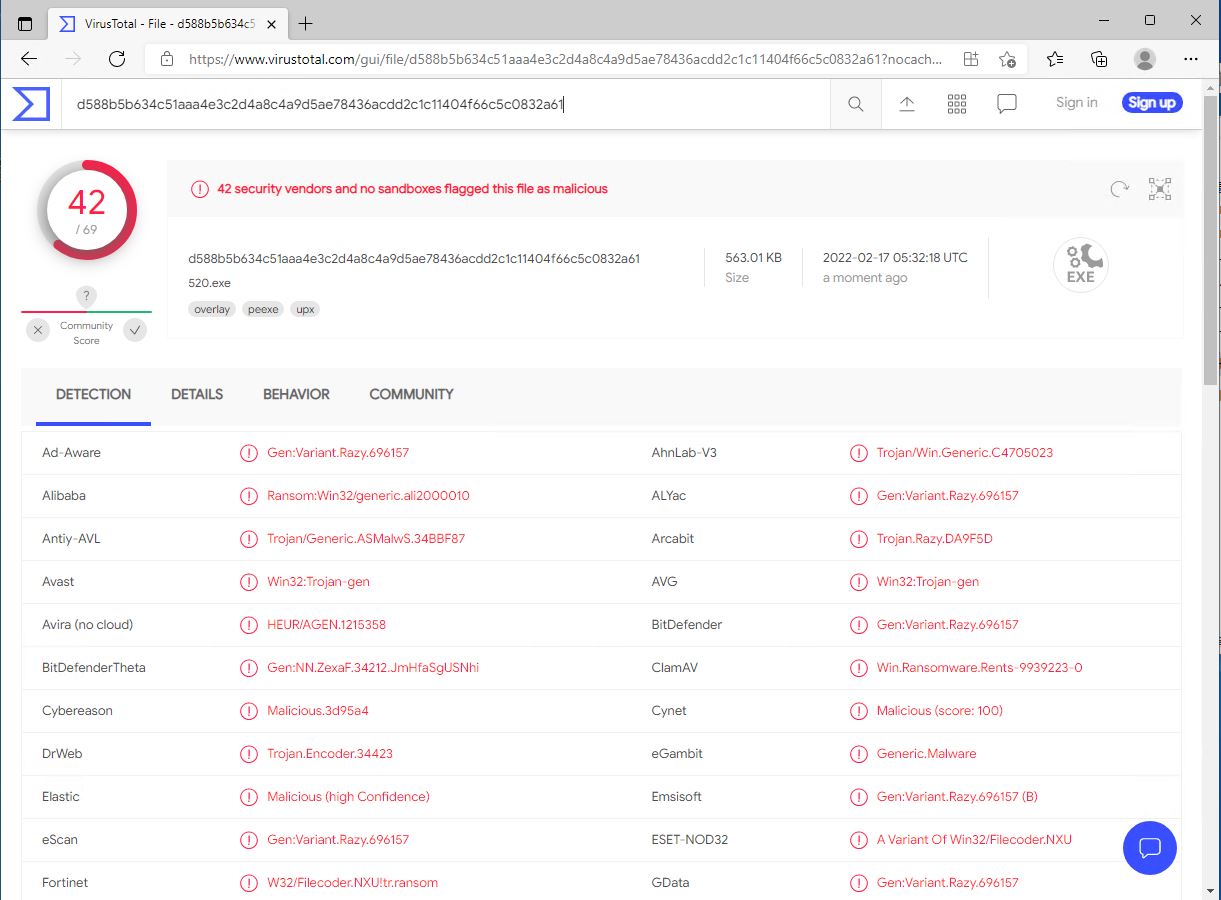This screenshot has width=1221, height=900.
Task: Click the ClamAV Win.Ransomware.Rents-9939223-0 result
Action: pos(979,668)
